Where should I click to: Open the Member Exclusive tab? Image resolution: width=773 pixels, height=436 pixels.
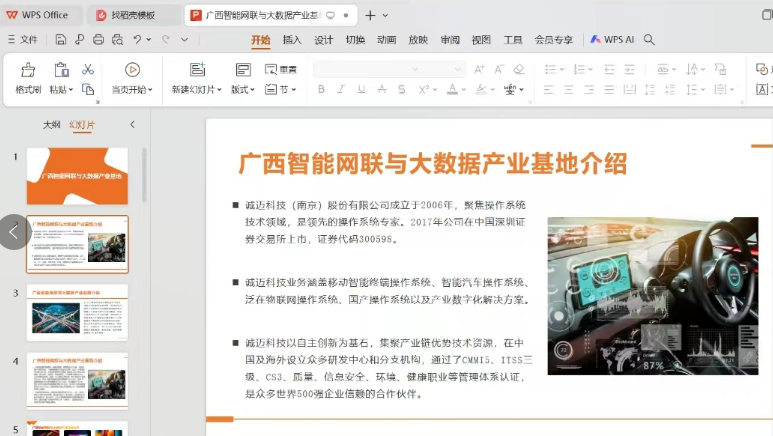point(554,40)
